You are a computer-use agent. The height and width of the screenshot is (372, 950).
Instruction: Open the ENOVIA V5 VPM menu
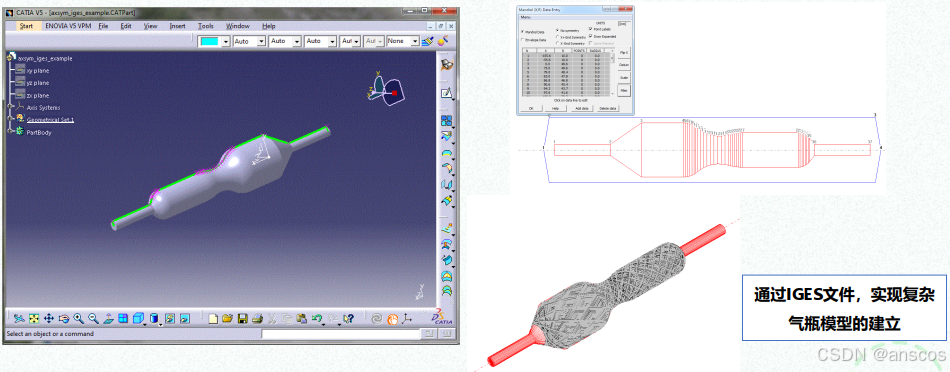click(68, 26)
